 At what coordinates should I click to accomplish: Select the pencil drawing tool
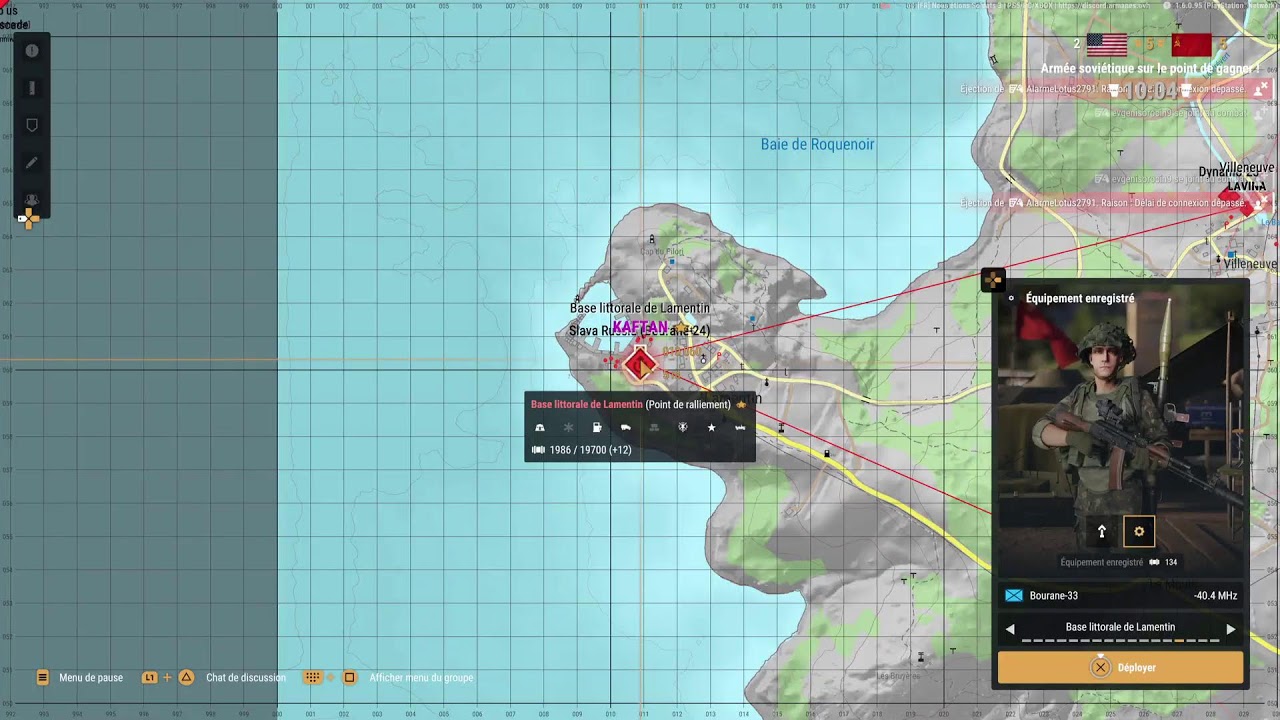(32, 162)
